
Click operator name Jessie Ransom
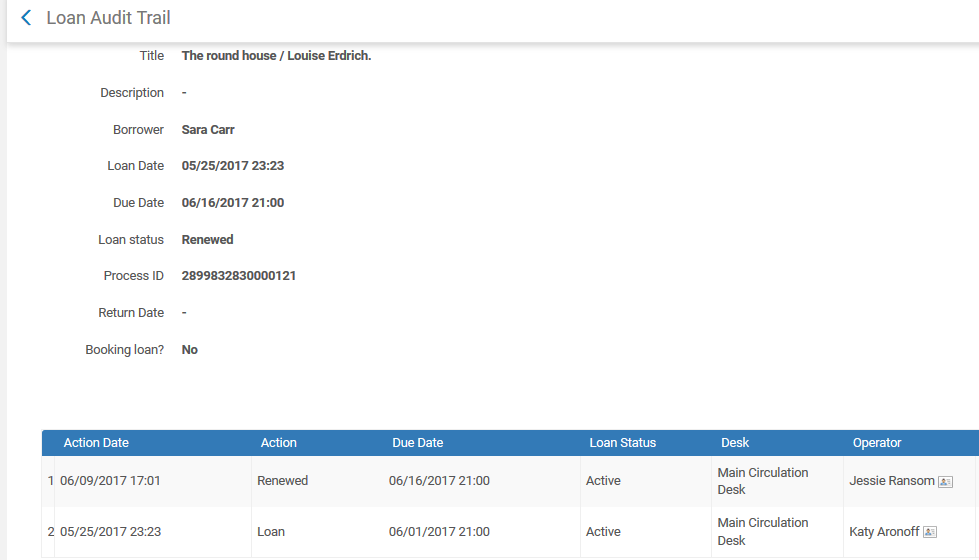pos(891,481)
